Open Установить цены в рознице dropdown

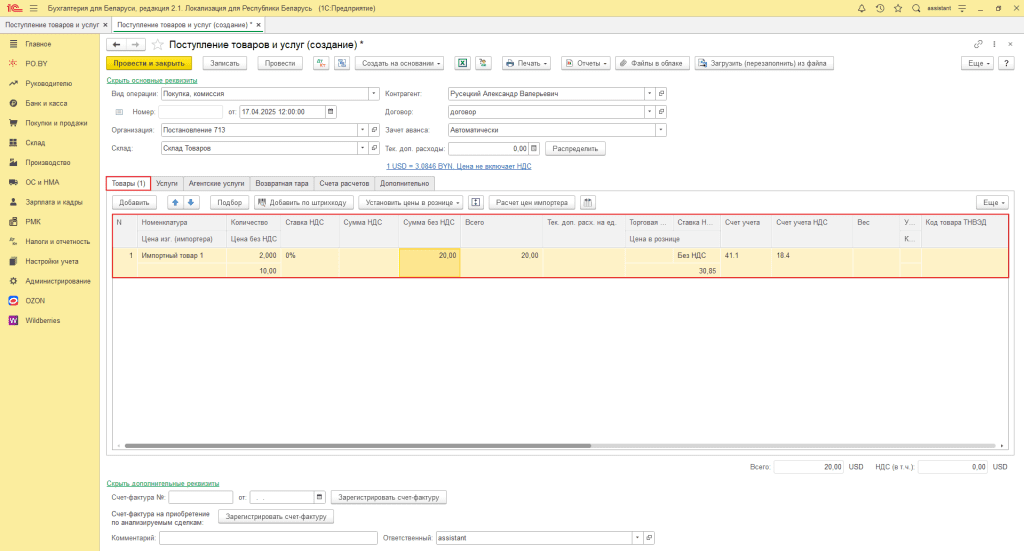pos(411,202)
